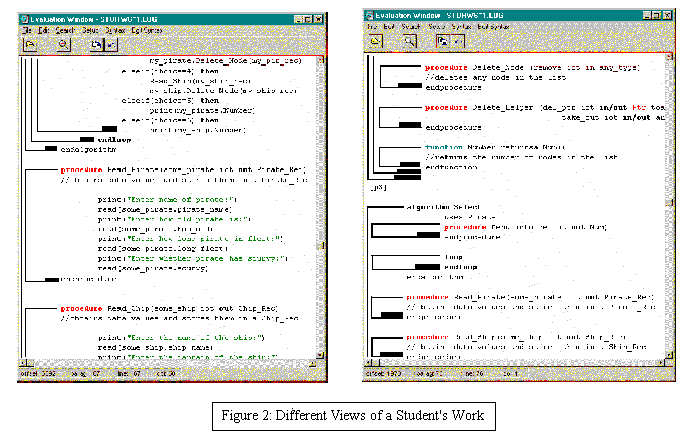Click scroll up arrow in left window
The height and width of the screenshot is (443, 693).
point(318,60)
